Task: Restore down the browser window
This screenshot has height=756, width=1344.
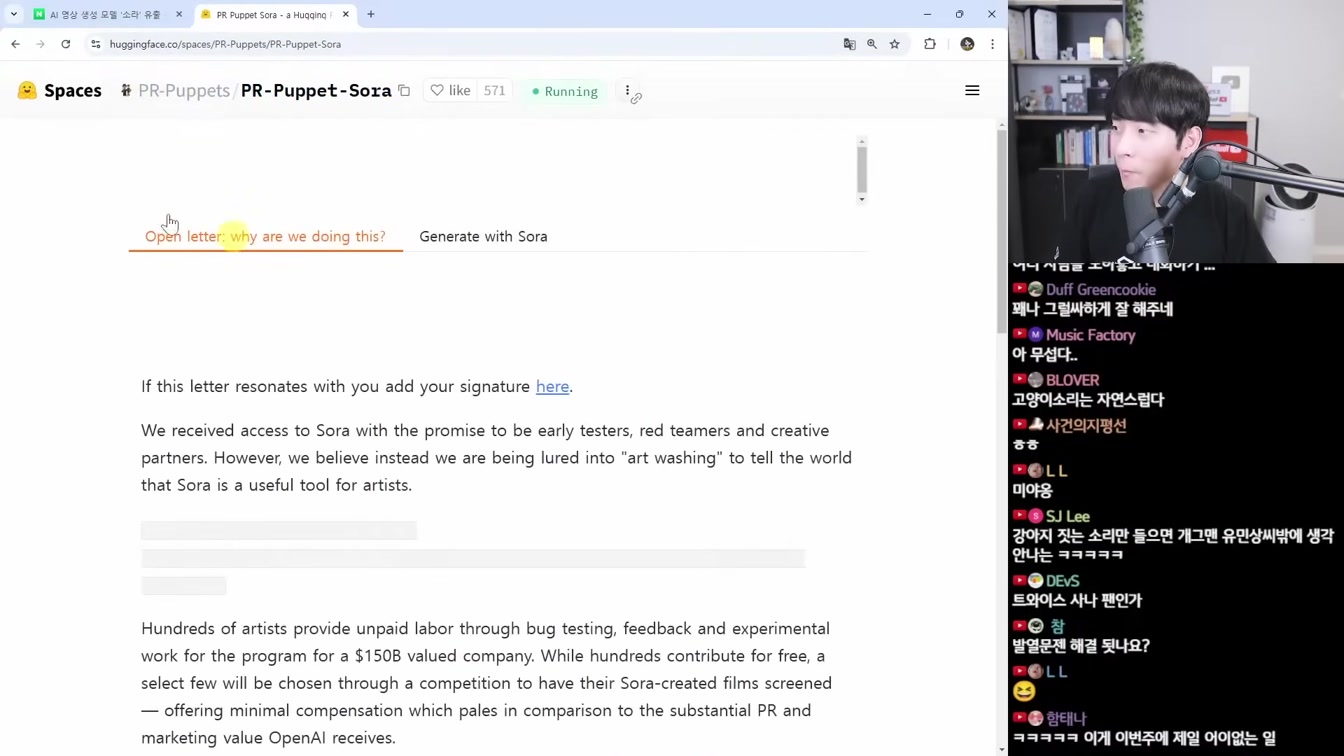Action: click(x=959, y=14)
